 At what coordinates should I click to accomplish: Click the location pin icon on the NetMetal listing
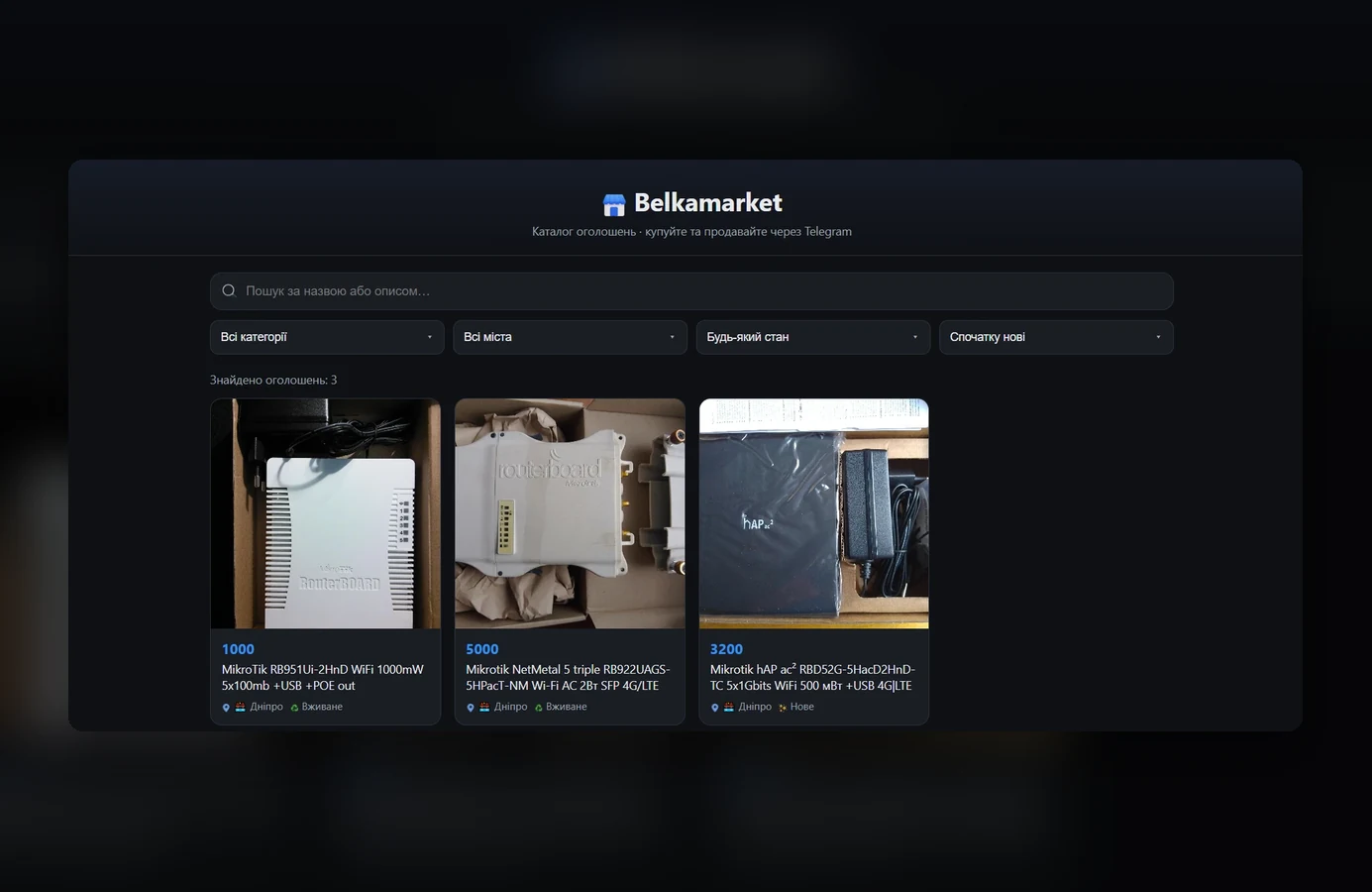(471, 708)
